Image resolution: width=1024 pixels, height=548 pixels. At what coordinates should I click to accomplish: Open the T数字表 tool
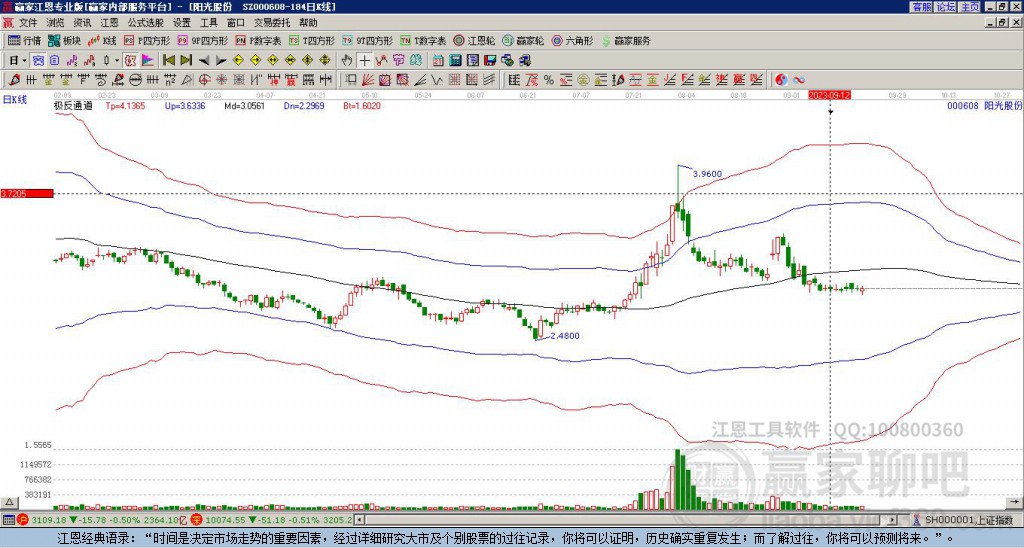423,40
